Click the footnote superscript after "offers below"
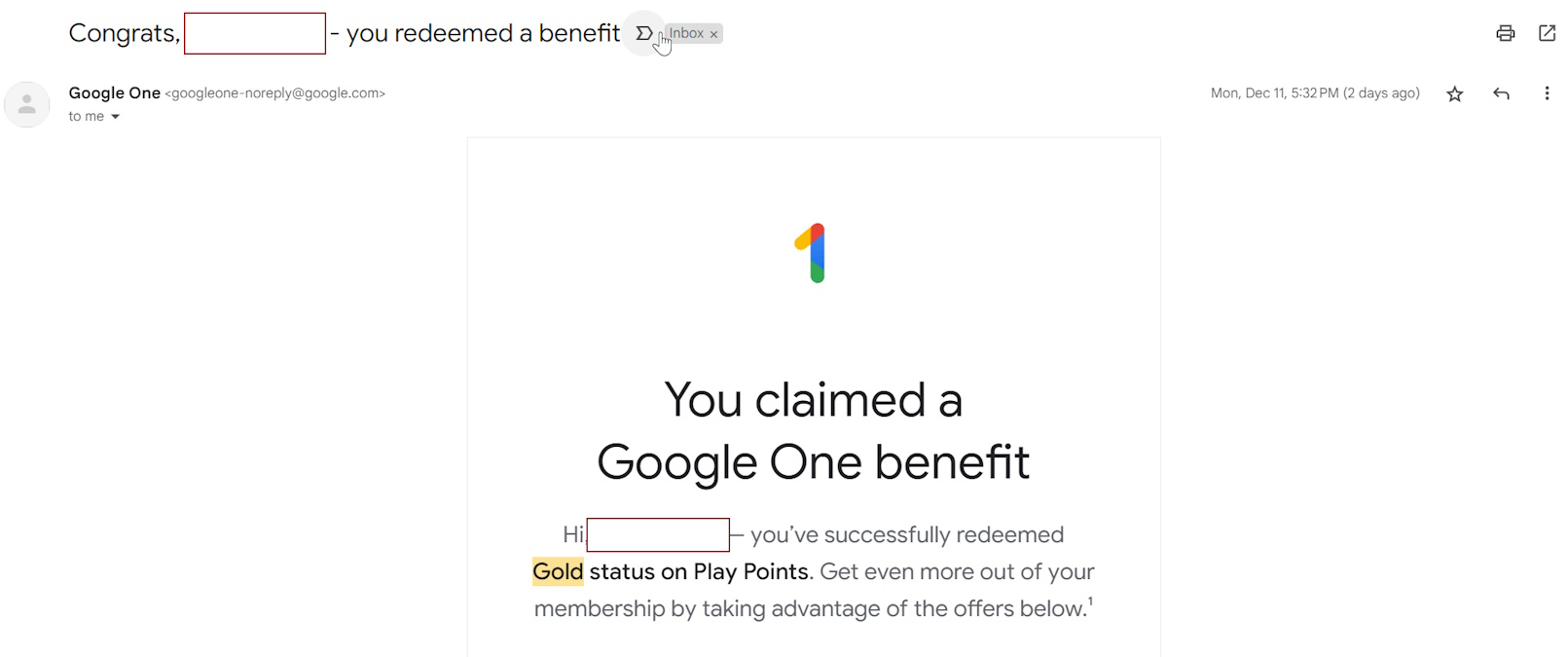The image size is (1568, 657). (1090, 602)
